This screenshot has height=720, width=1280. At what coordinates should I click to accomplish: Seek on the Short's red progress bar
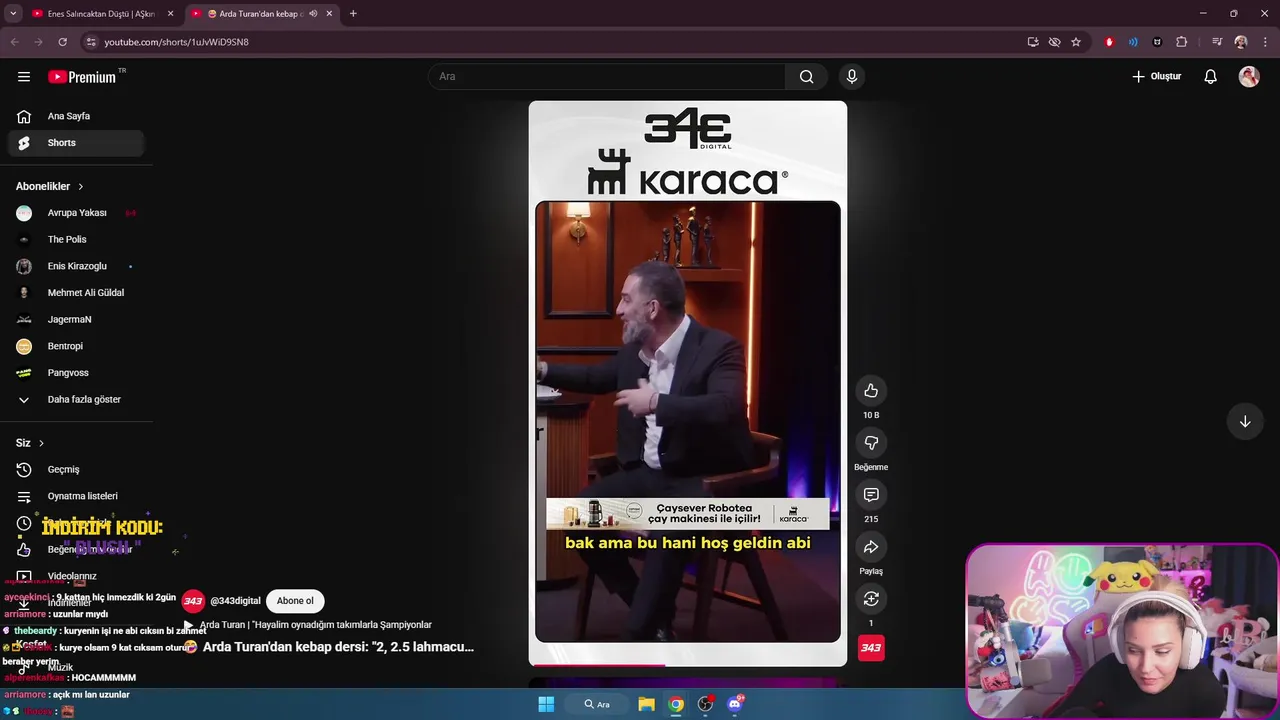point(688,665)
